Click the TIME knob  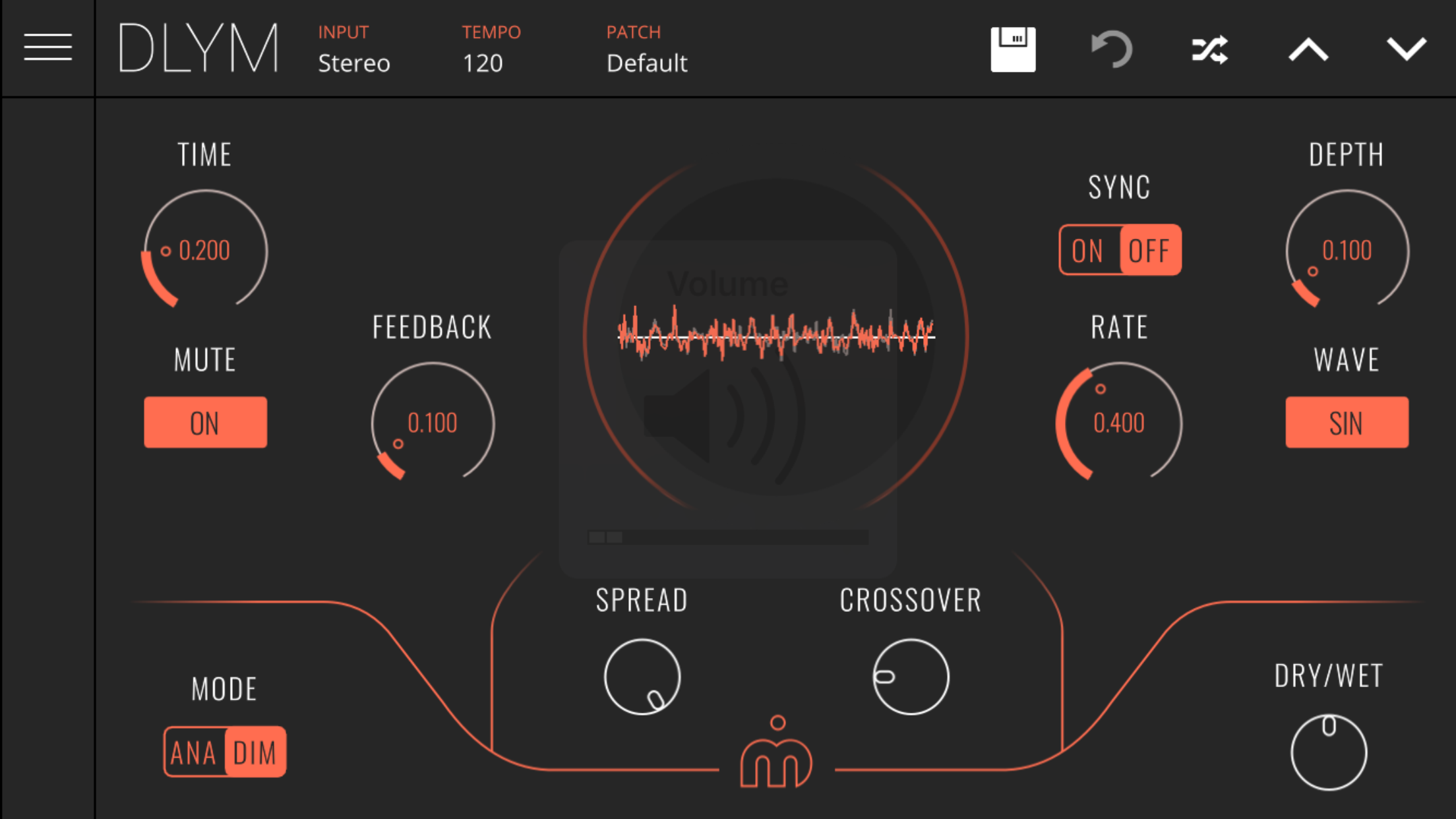pos(205,251)
